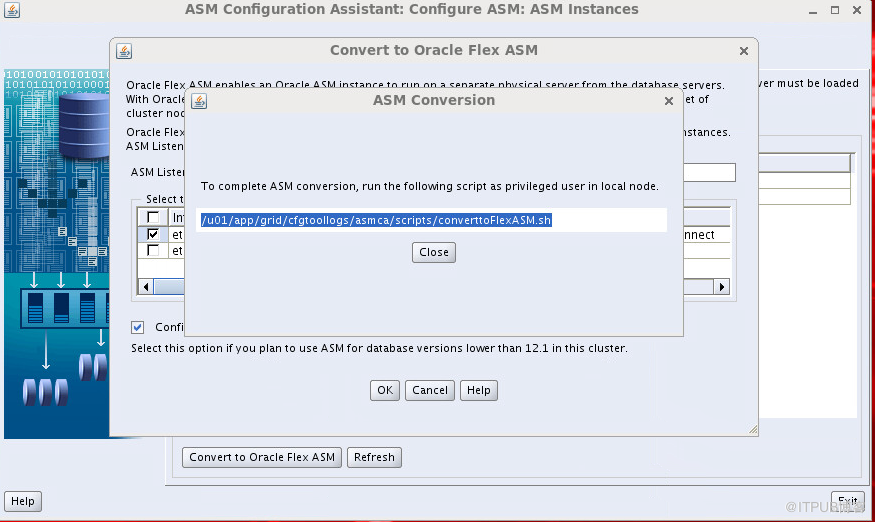Click the Java icon in ASM Conversion title
The image size is (875, 522).
coord(199,101)
